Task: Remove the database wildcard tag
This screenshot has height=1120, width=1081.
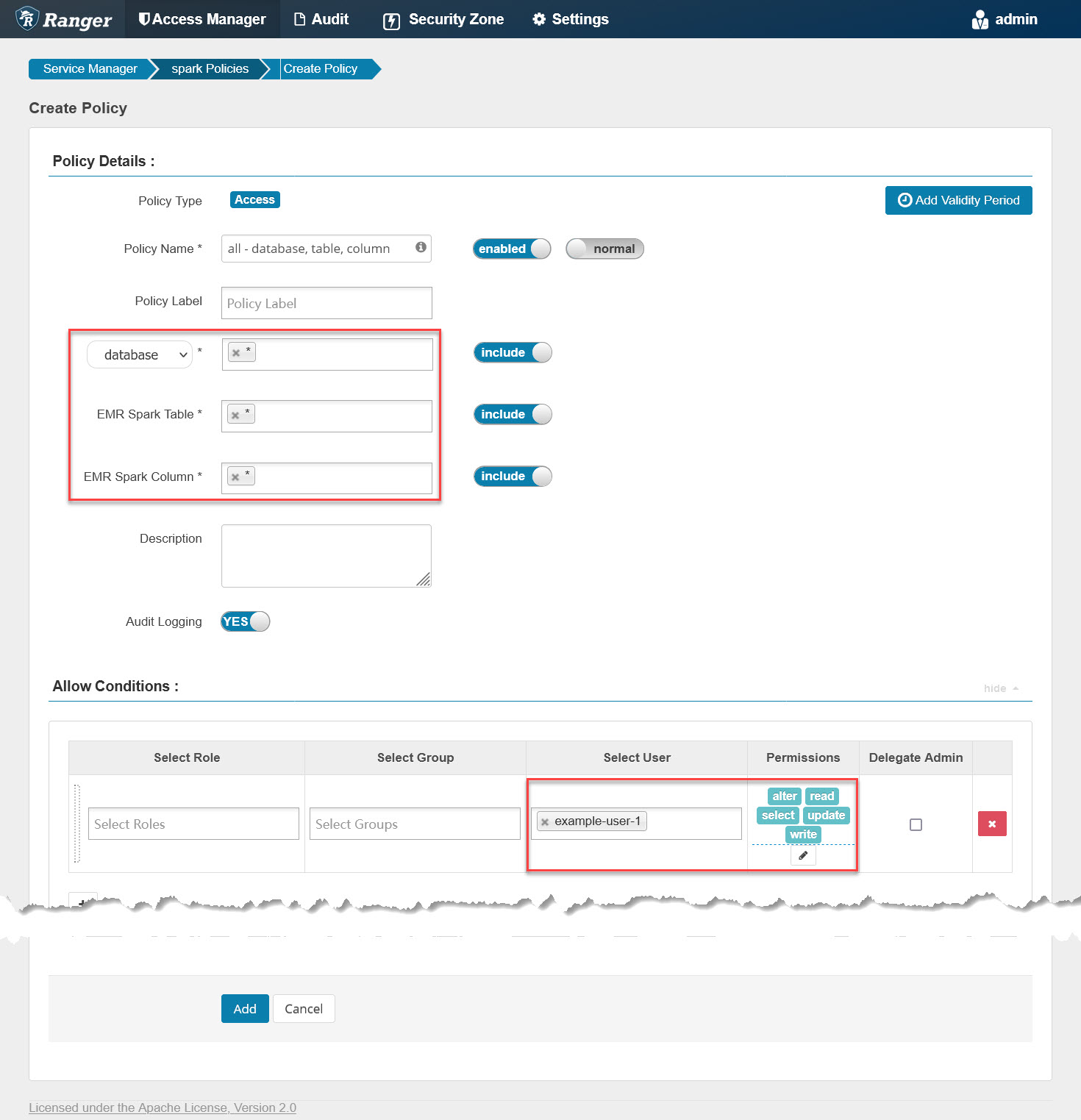Action: tap(236, 353)
